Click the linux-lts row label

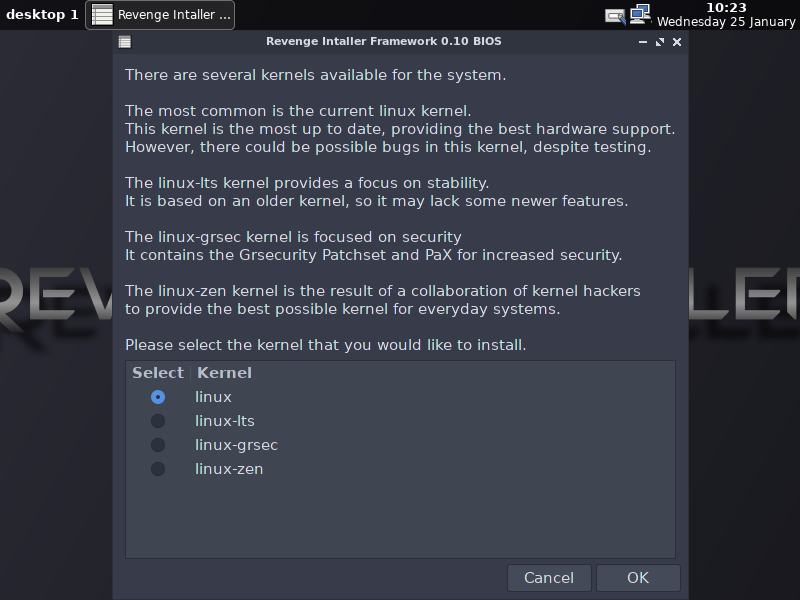[224, 421]
